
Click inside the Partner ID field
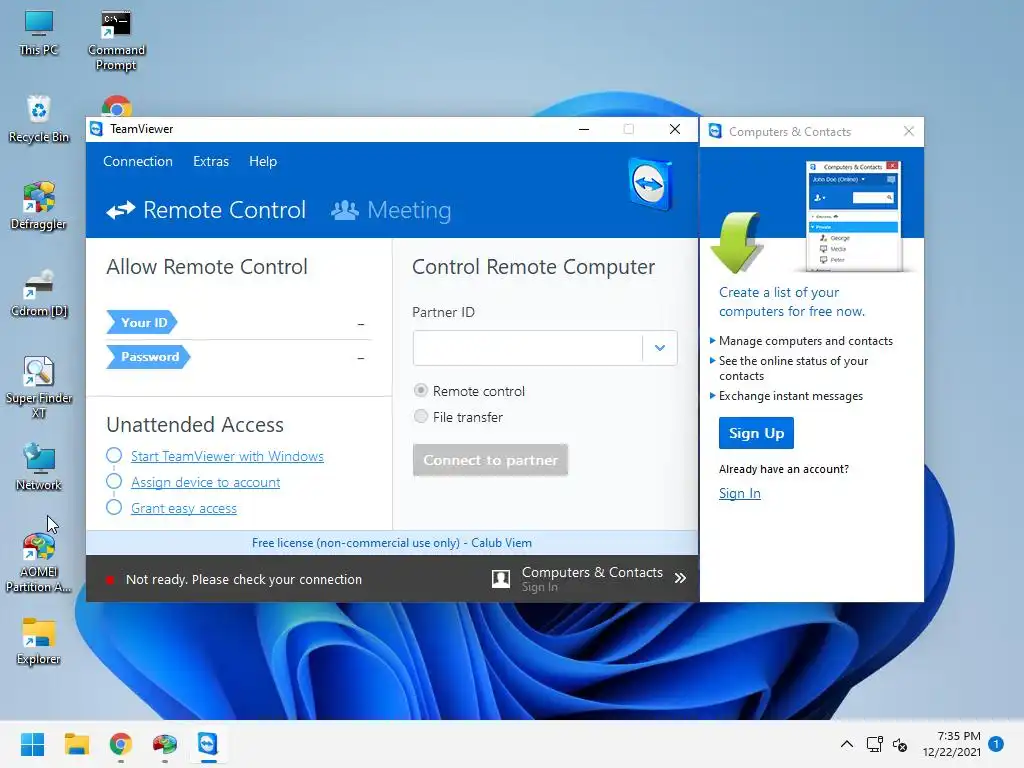click(x=528, y=348)
